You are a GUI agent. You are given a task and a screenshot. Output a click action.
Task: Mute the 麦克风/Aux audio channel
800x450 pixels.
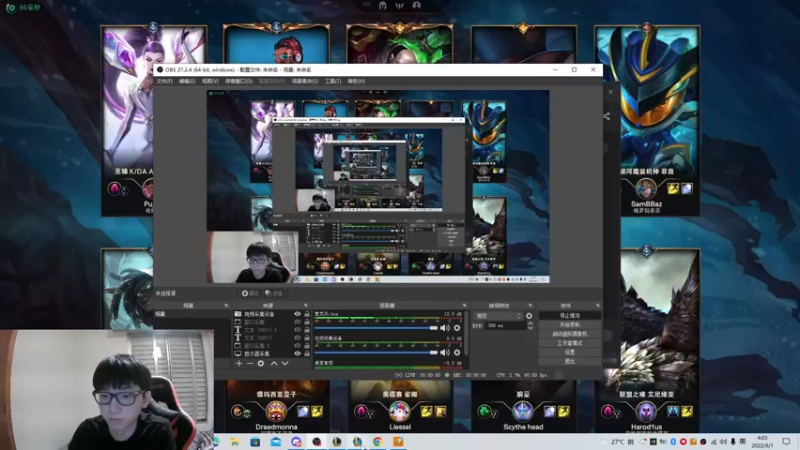pos(445,328)
